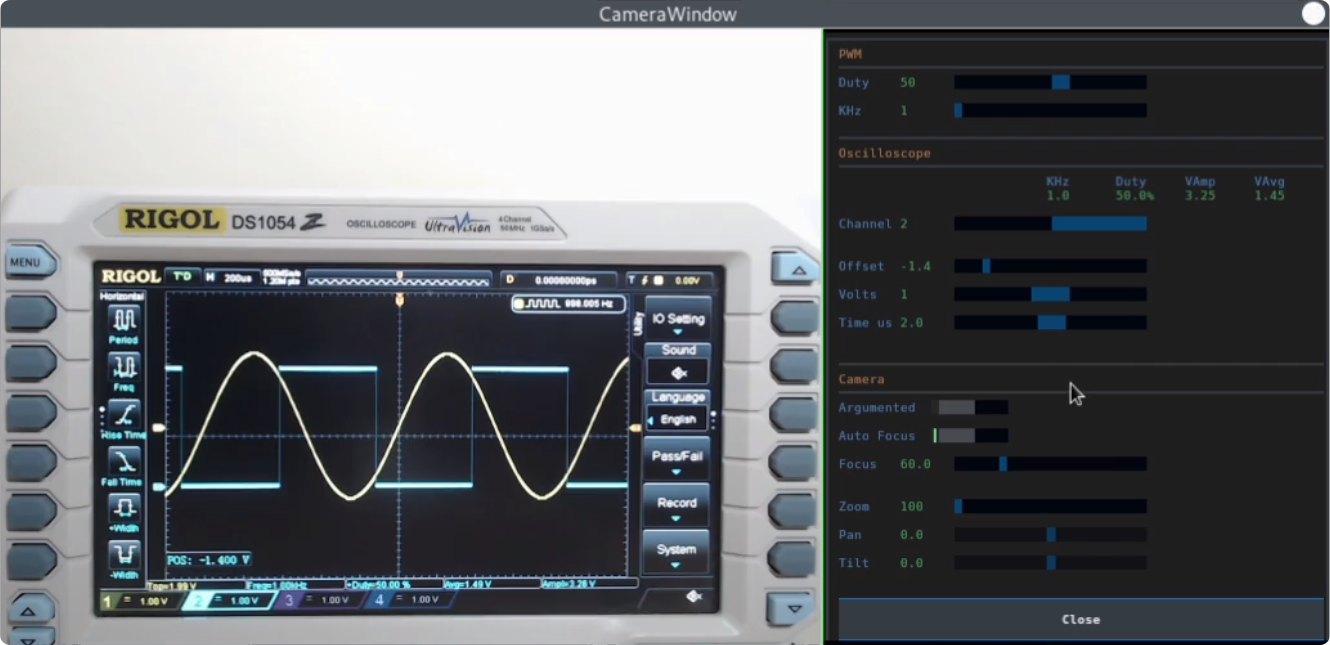The height and width of the screenshot is (645, 1330).
Task: Adjust the PWM Duty slider
Action: point(1050,82)
